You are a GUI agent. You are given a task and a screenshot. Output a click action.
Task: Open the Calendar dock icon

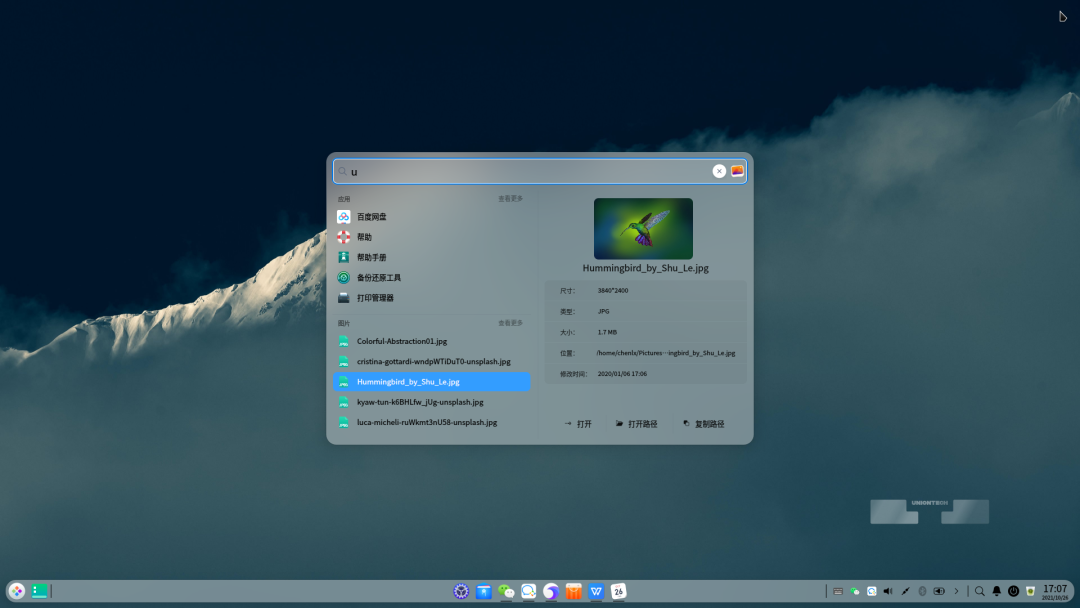[619, 591]
